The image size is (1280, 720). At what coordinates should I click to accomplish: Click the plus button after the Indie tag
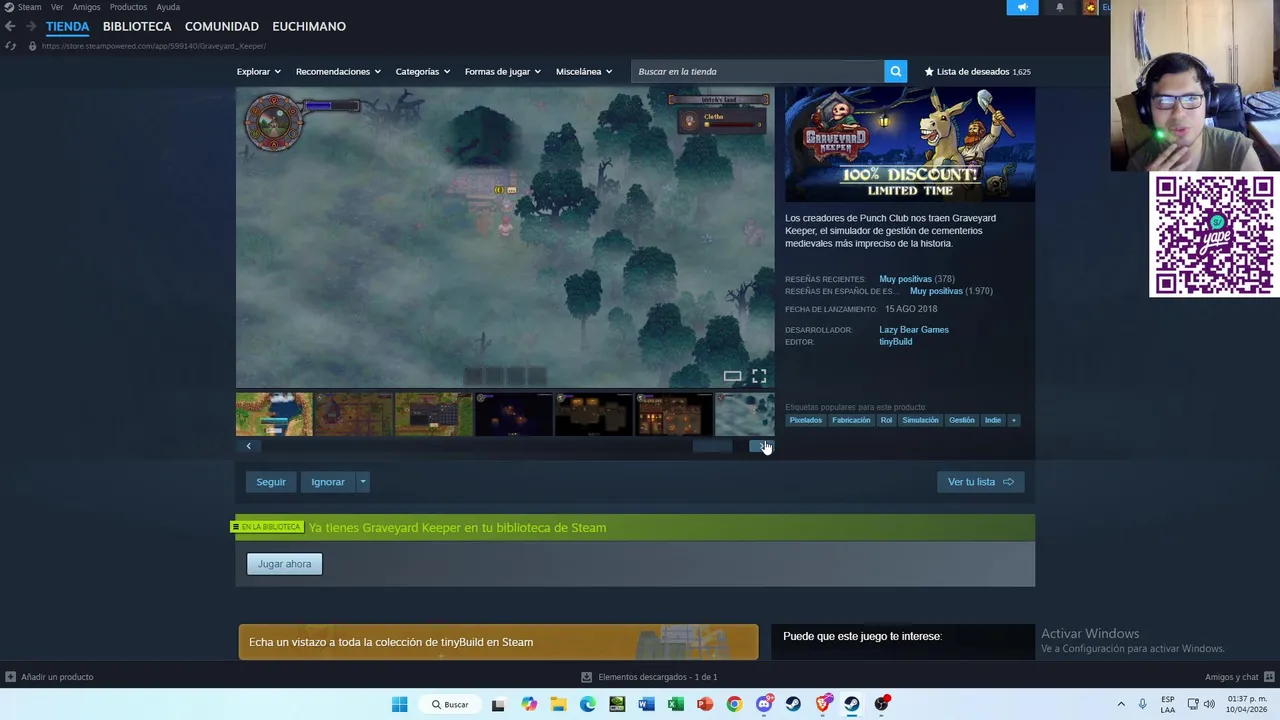(x=1013, y=420)
